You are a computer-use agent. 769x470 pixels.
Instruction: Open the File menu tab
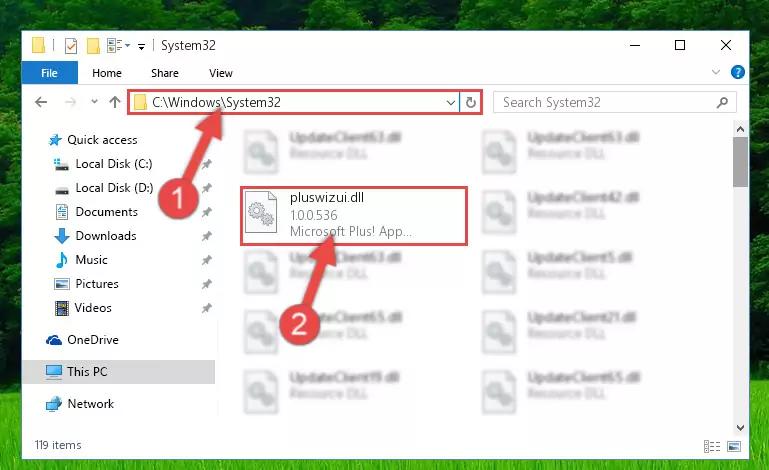50,73
